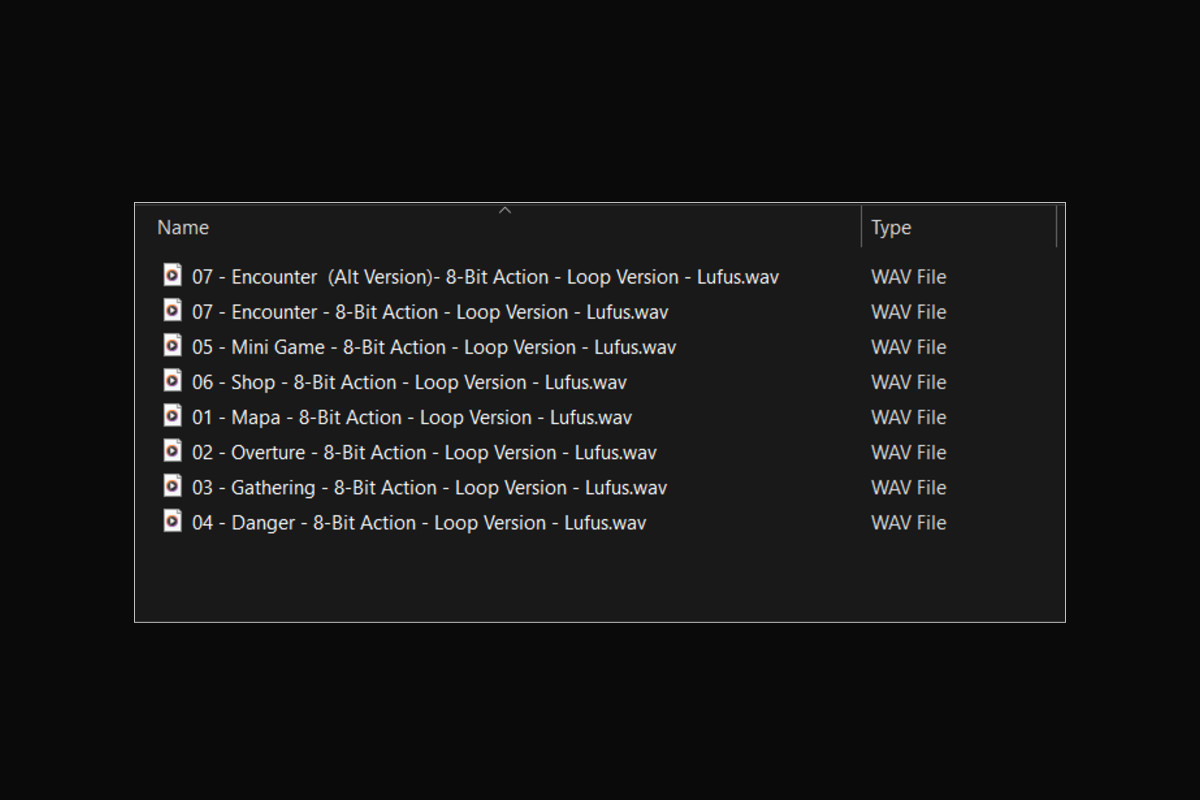This screenshot has width=1200, height=800.
Task: Click the 02 Overture file icon
Action: pos(173,451)
